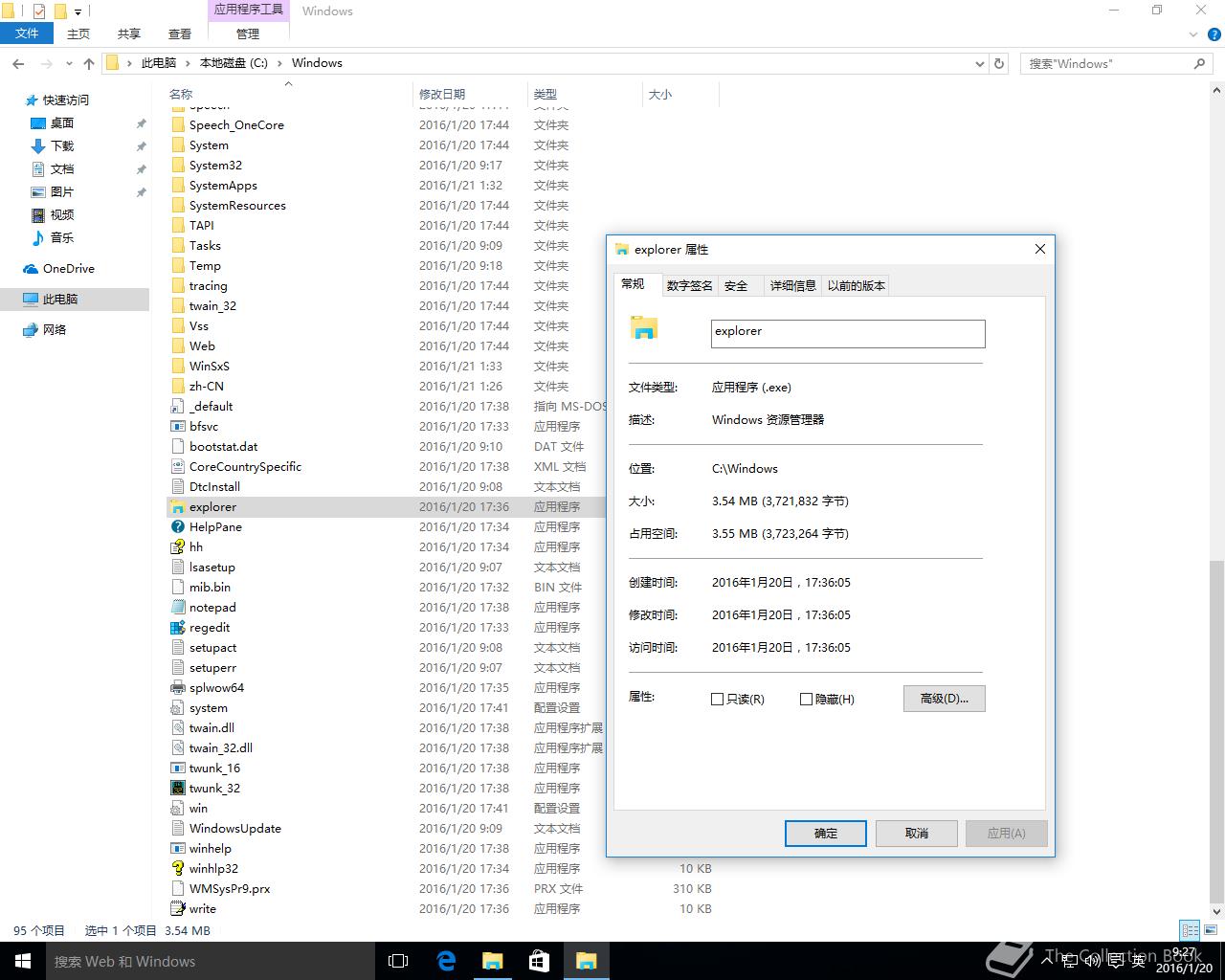Switch to details view layout icon
The height and width of the screenshot is (980, 1225).
(1190, 930)
